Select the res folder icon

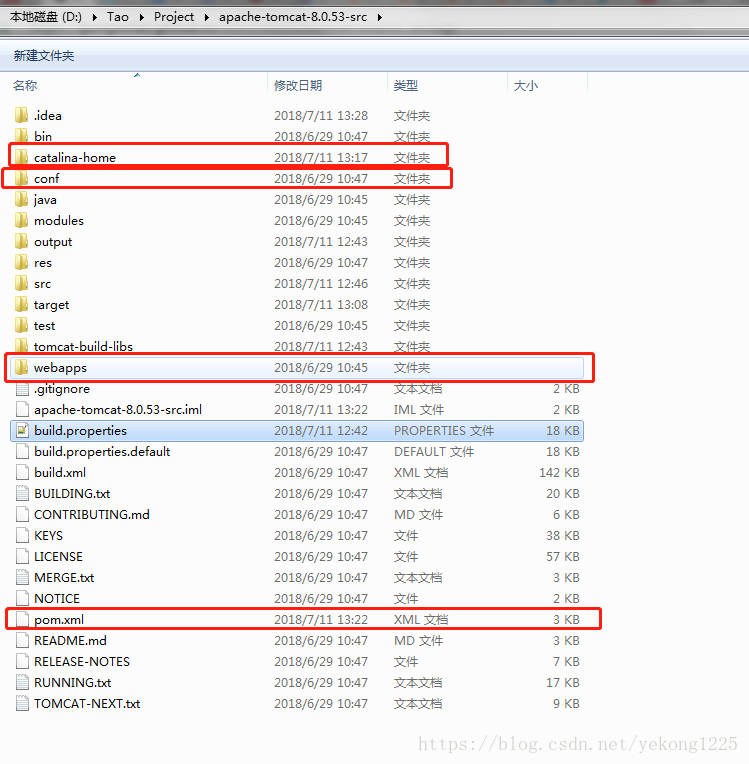pos(21,262)
